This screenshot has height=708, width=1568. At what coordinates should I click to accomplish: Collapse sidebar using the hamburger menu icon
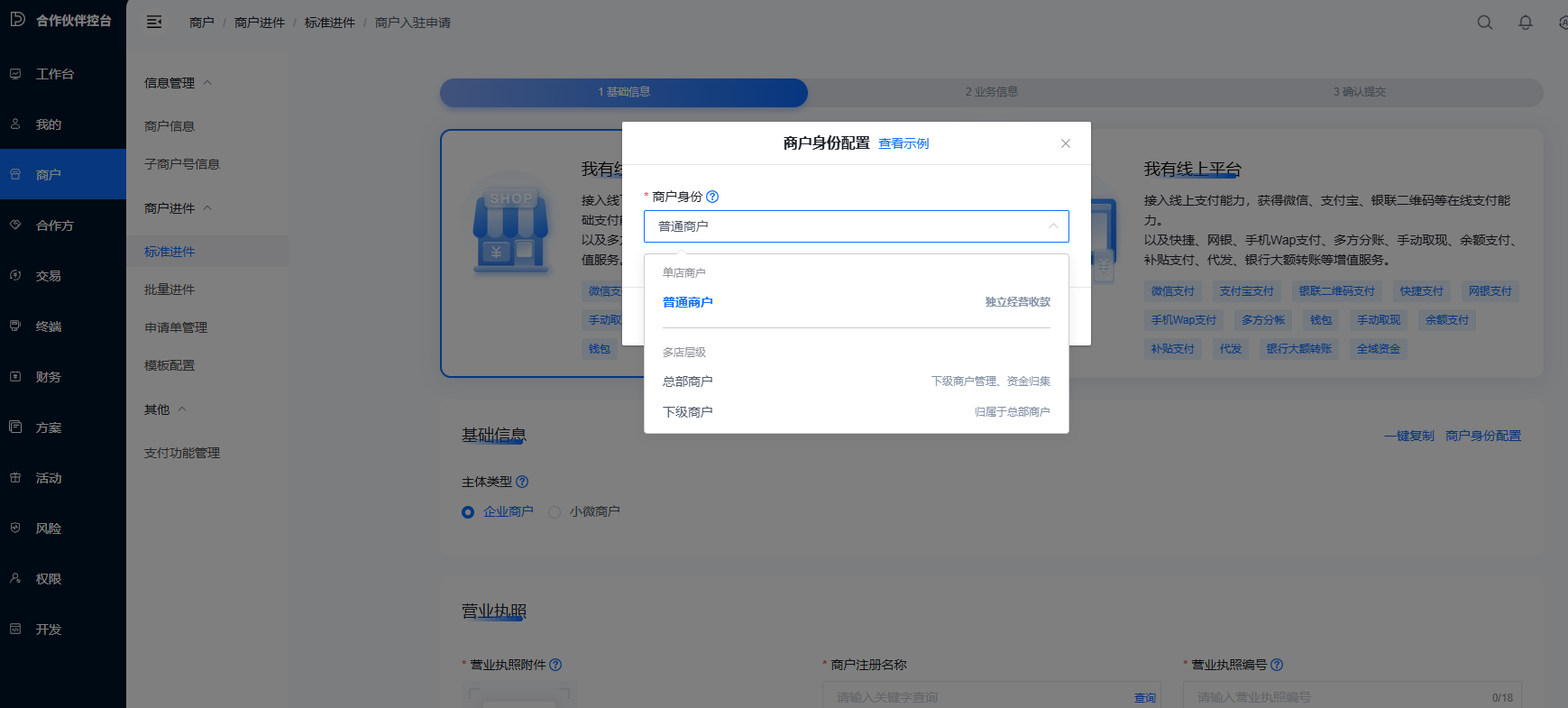click(x=154, y=23)
